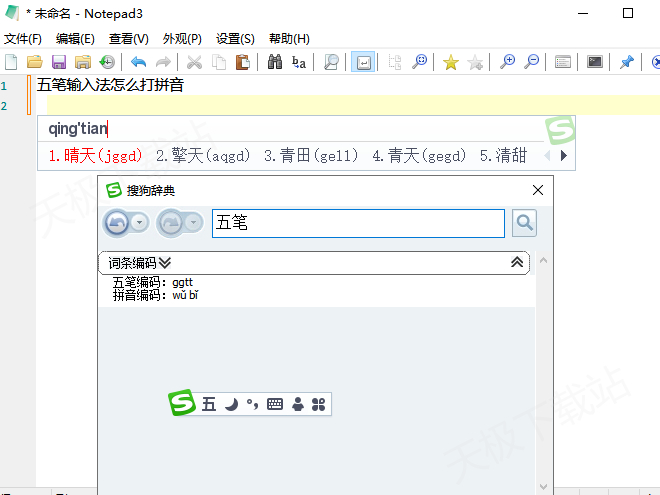This screenshot has height=495, width=660.
Task: Open the IME toolbox four-squares icon
Action: [x=319, y=405]
